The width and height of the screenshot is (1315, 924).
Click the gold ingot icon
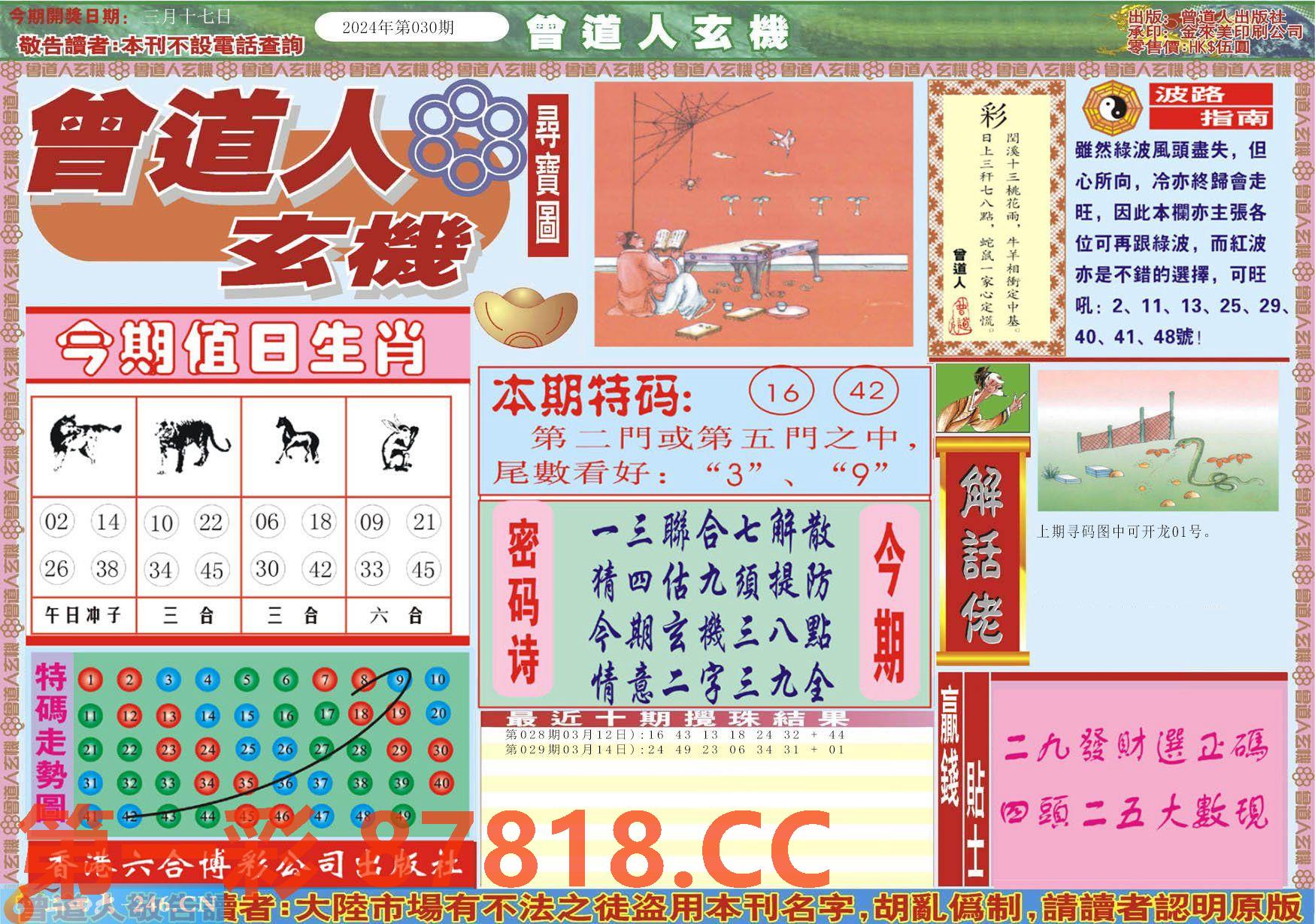pos(525,318)
